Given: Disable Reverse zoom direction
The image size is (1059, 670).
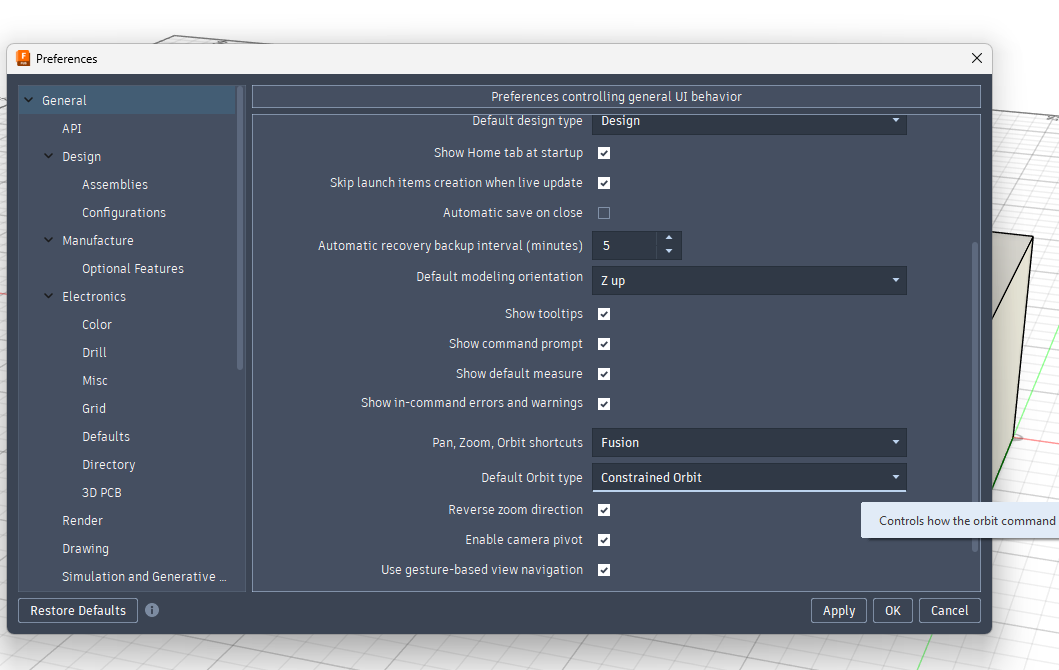Looking at the screenshot, I should [604, 510].
